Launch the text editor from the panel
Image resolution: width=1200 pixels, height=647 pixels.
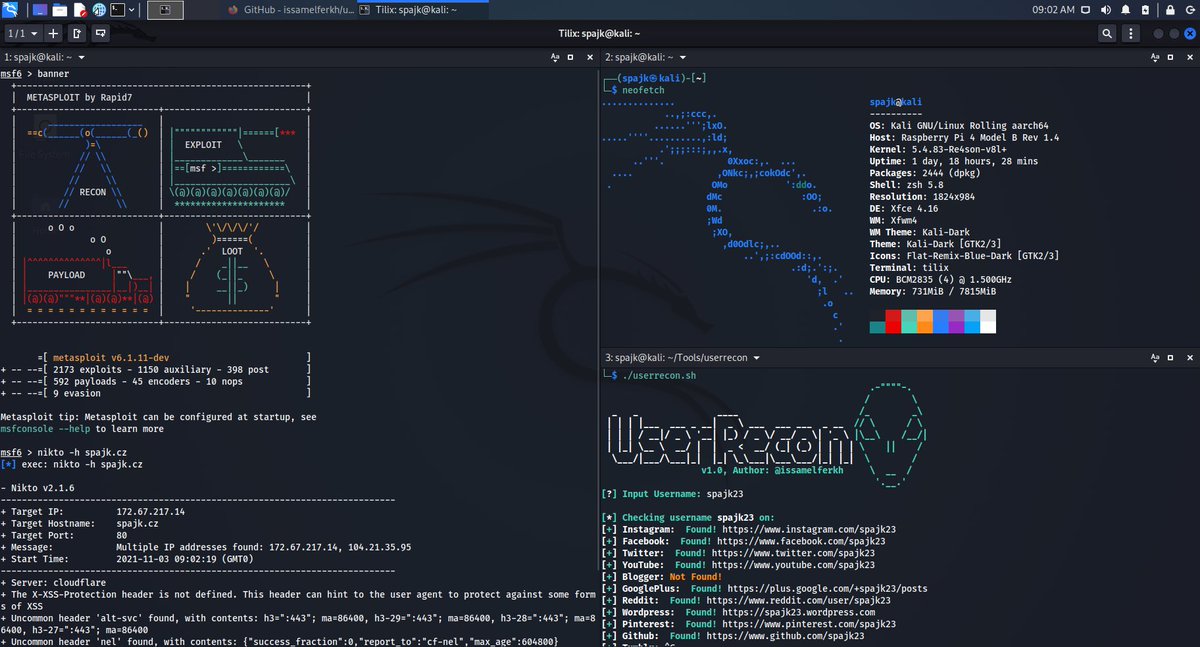click(79, 10)
